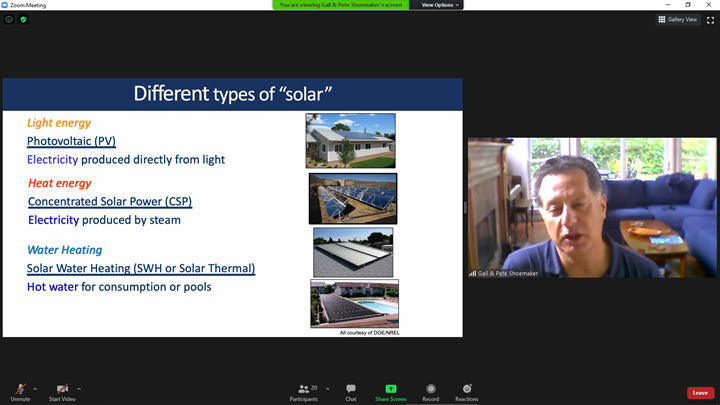Click the green Share Screen button
The height and width of the screenshot is (405, 720).
[390, 393]
